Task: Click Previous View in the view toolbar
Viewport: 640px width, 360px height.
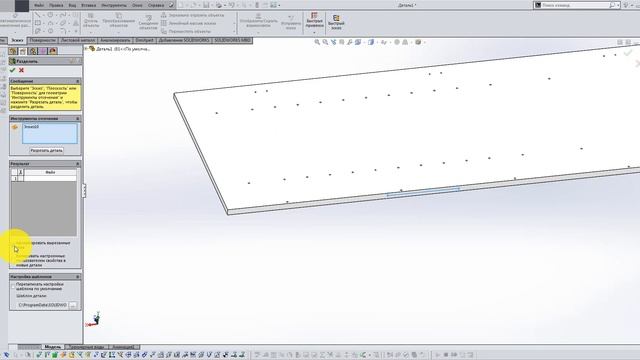Action: tap(333, 42)
